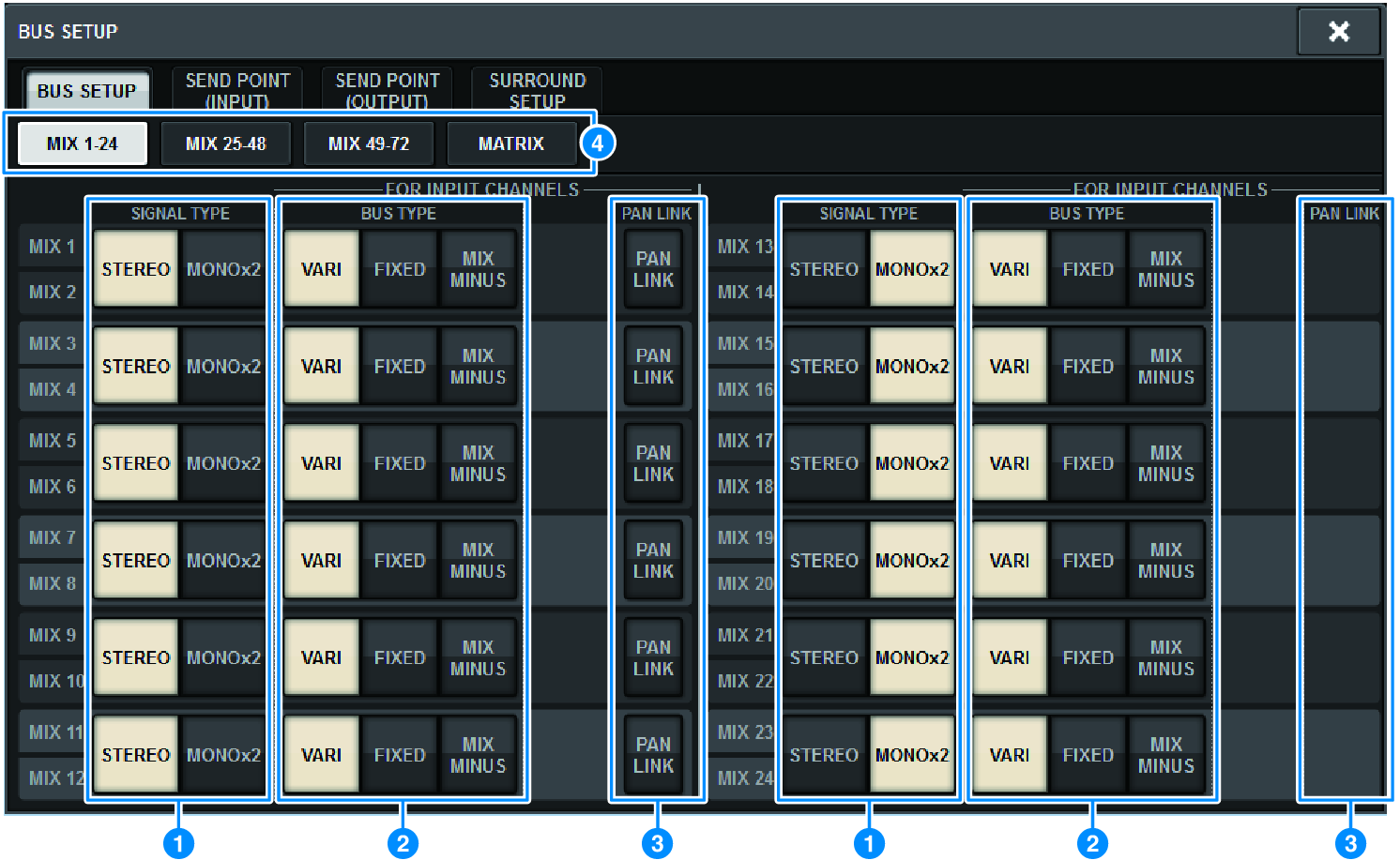Turn on PAN LINK for MIX 7/8
1400x860 pixels.
(x=653, y=560)
